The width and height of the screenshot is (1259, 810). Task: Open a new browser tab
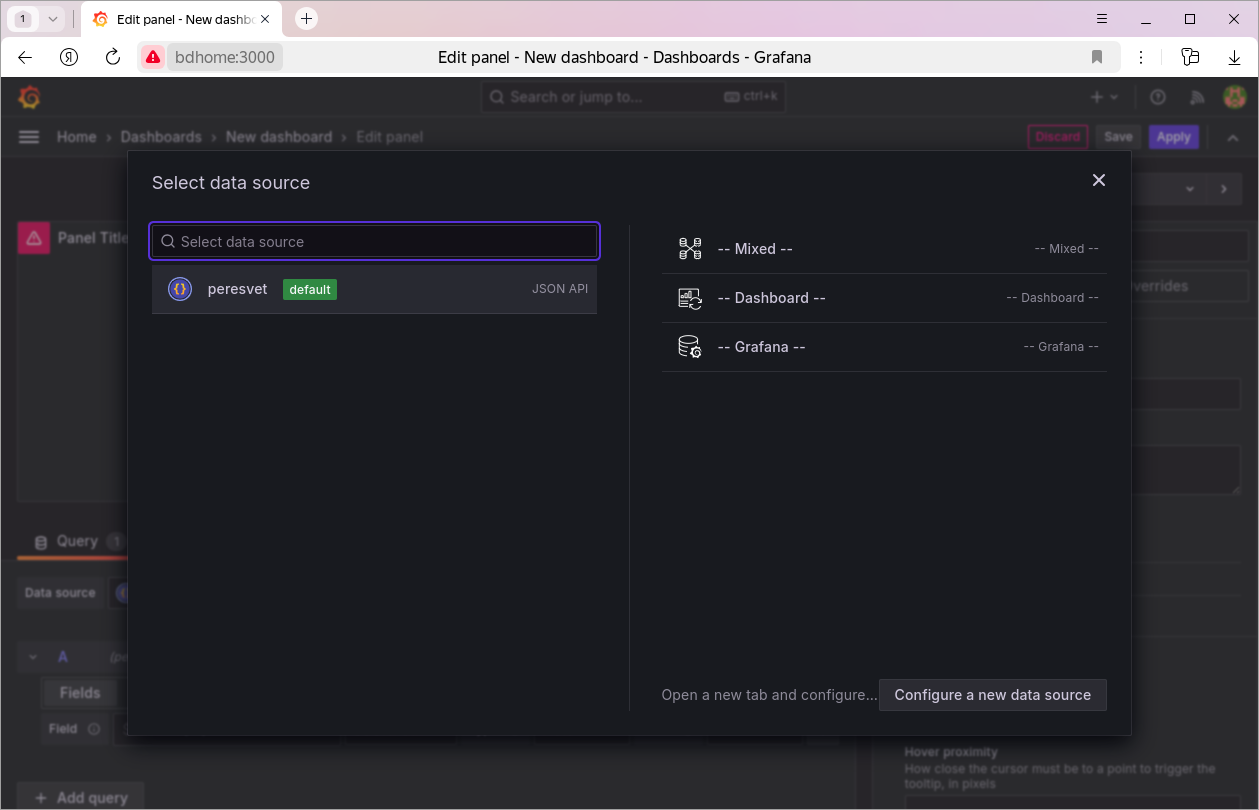point(307,18)
